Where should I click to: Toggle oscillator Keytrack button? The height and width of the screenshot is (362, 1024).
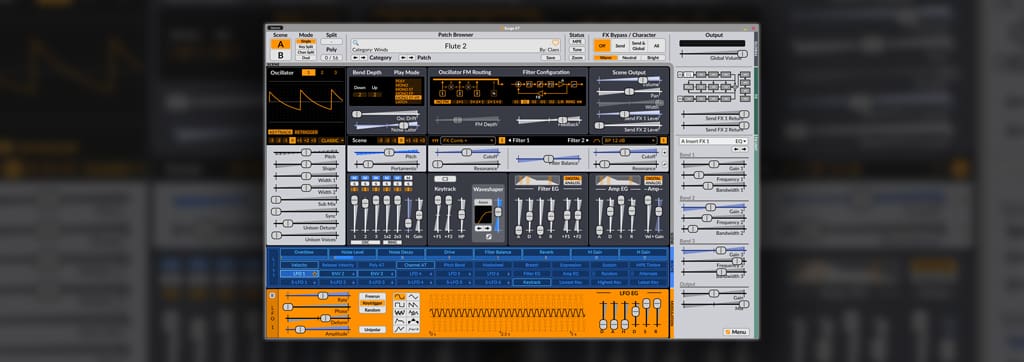(280, 132)
